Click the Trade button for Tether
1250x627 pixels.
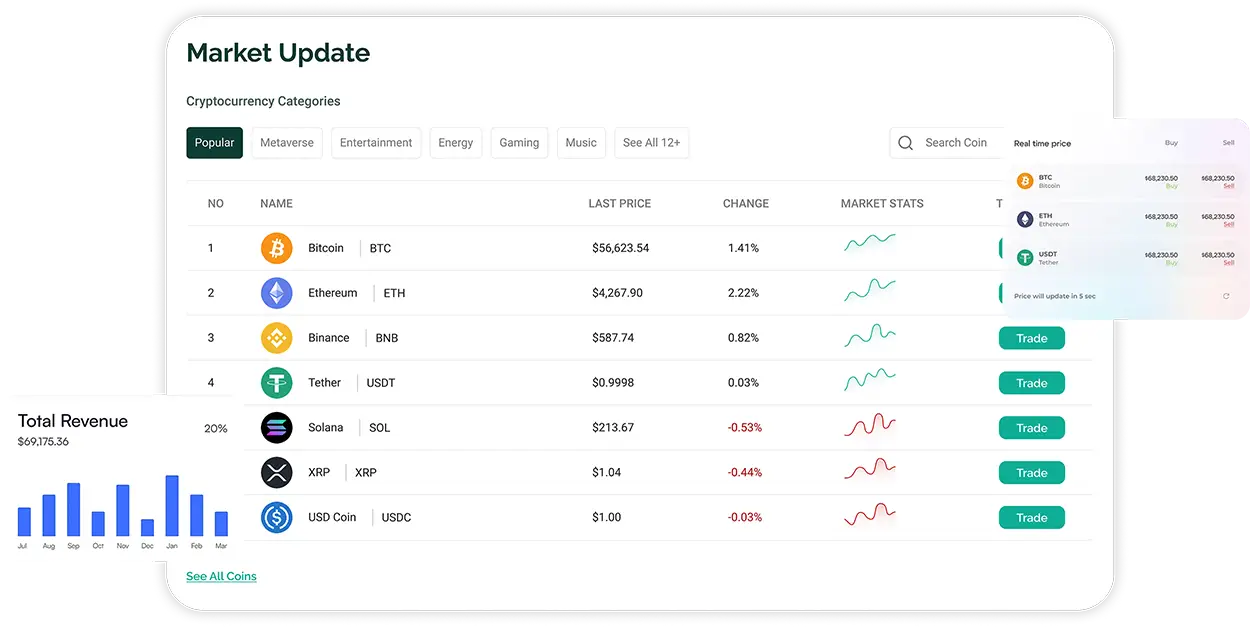coord(1032,383)
